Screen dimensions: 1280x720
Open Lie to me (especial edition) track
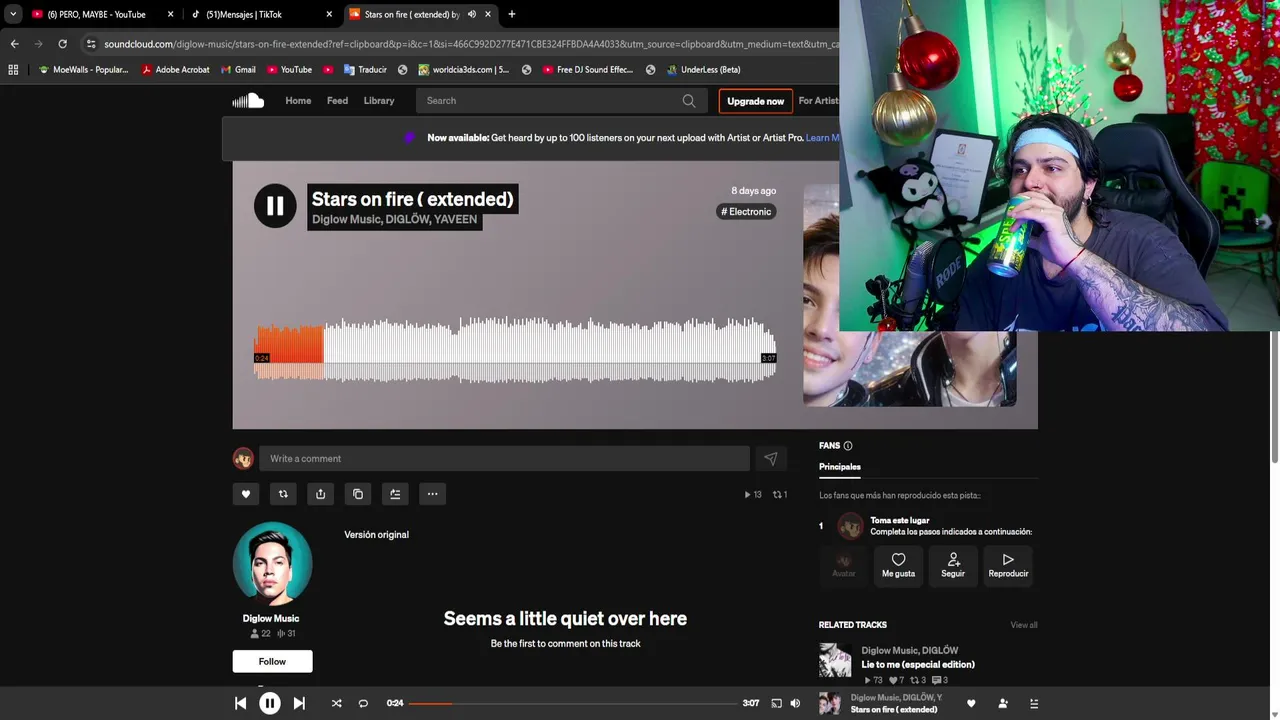(918, 664)
